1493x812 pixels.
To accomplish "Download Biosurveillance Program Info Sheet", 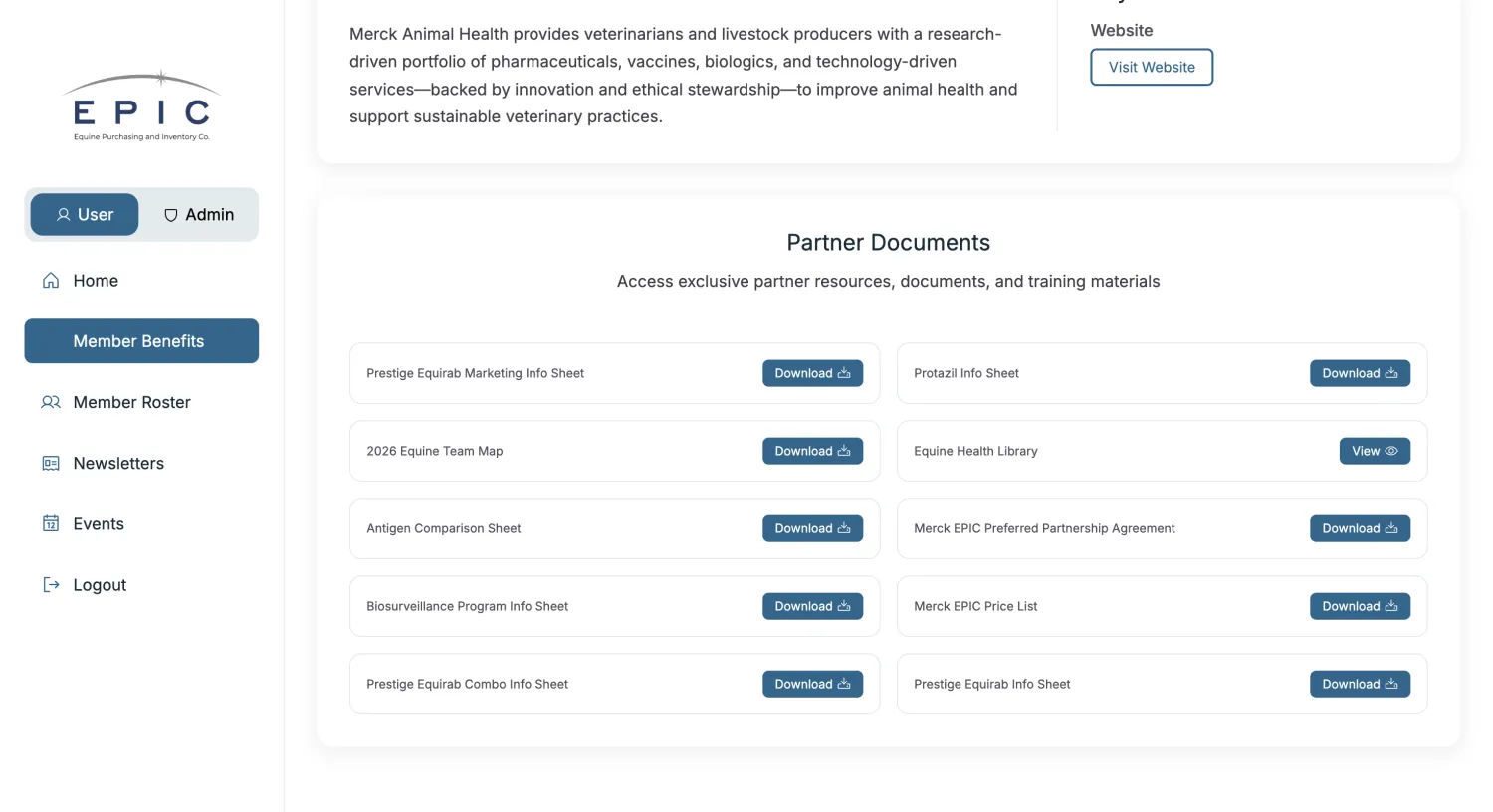I will coord(812,606).
